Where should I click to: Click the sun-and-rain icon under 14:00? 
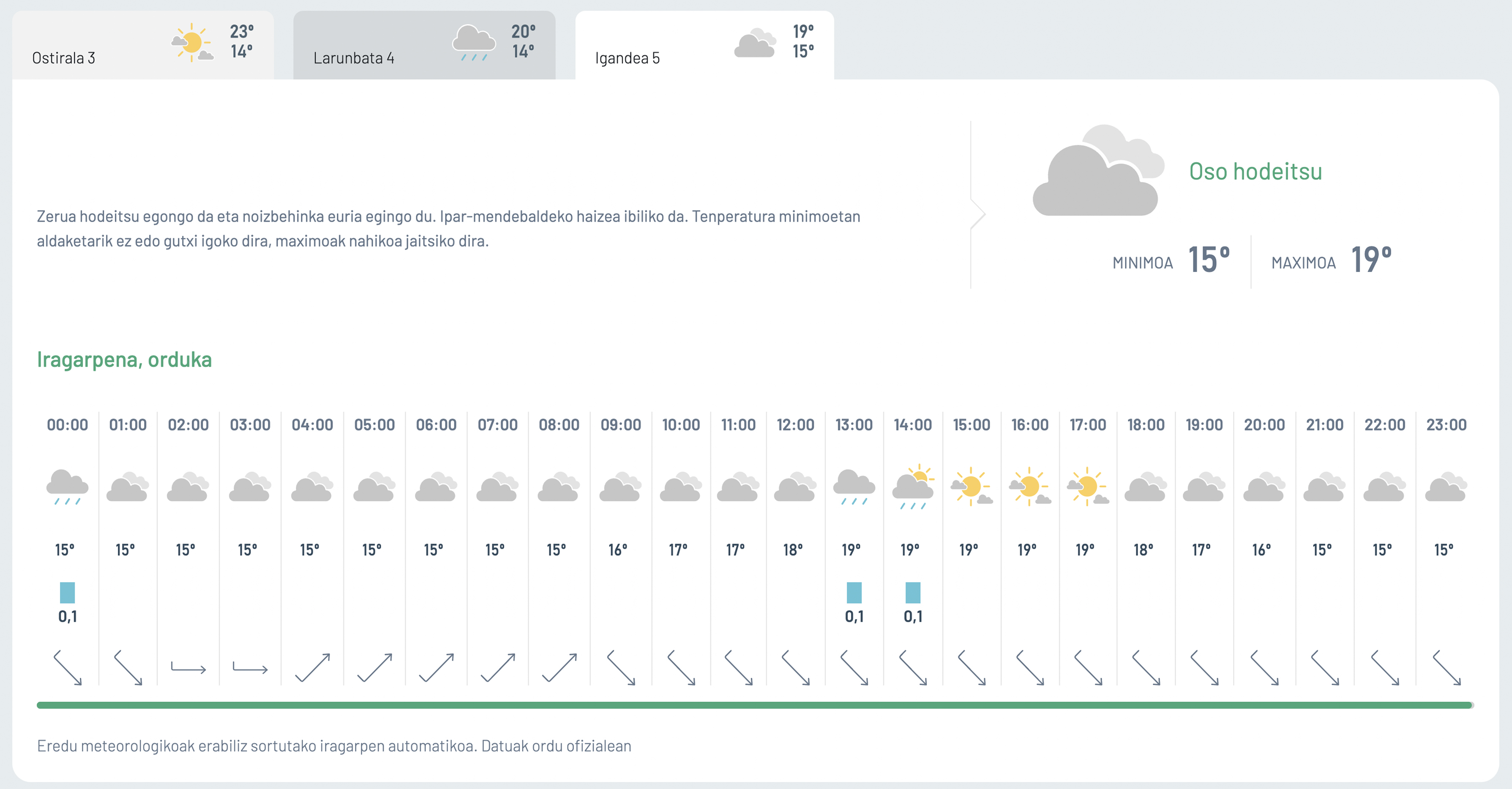pyautogui.click(x=913, y=487)
